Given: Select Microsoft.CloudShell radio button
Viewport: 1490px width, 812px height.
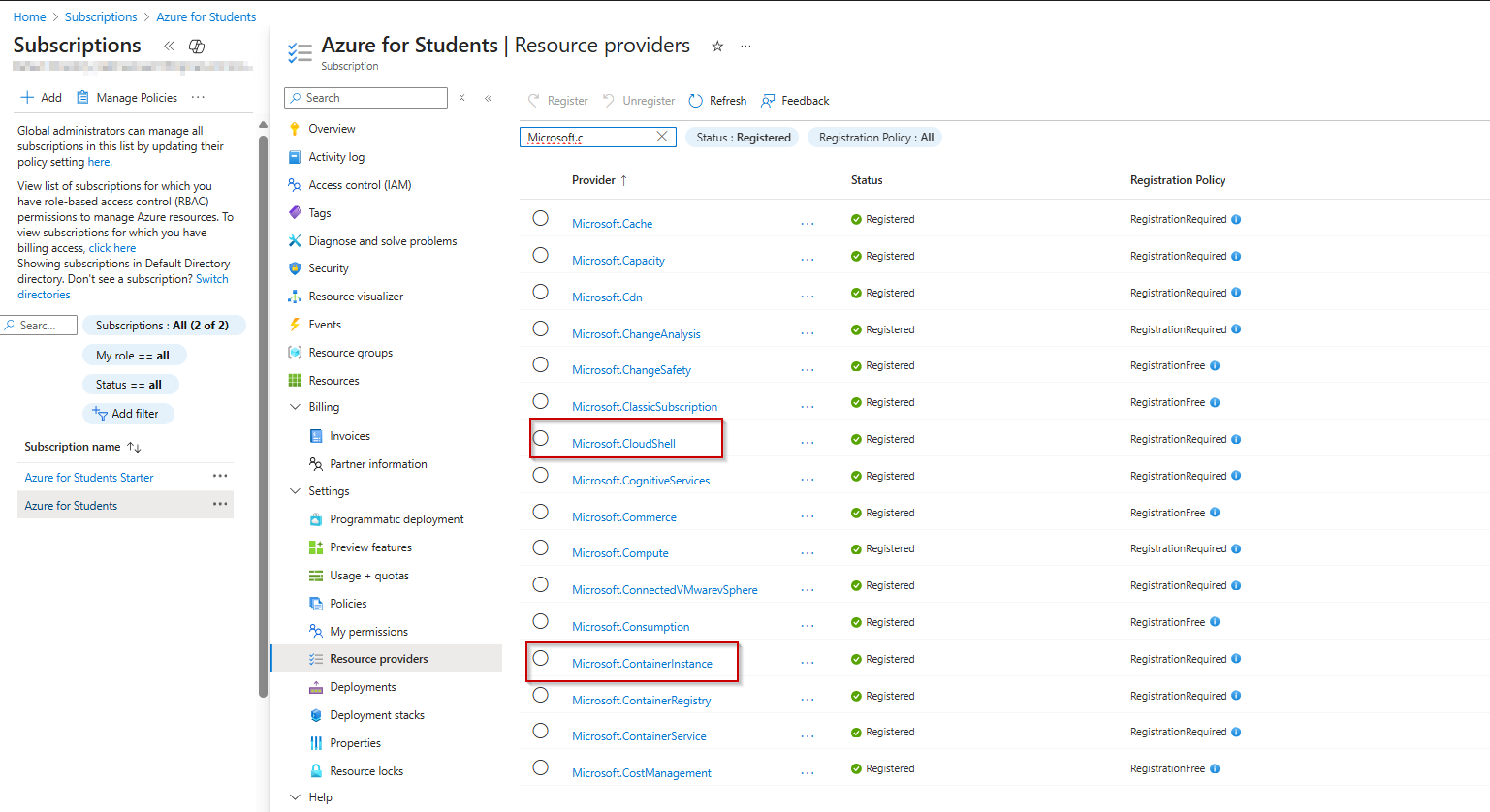Looking at the screenshot, I should tap(541, 439).
